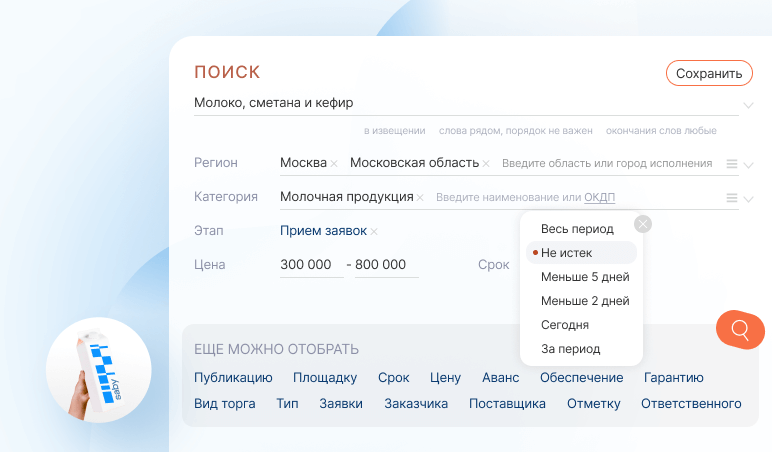The height and width of the screenshot is (452, 772).
Task: Choose Весь период in the dropdown
Action: [578, 229]
